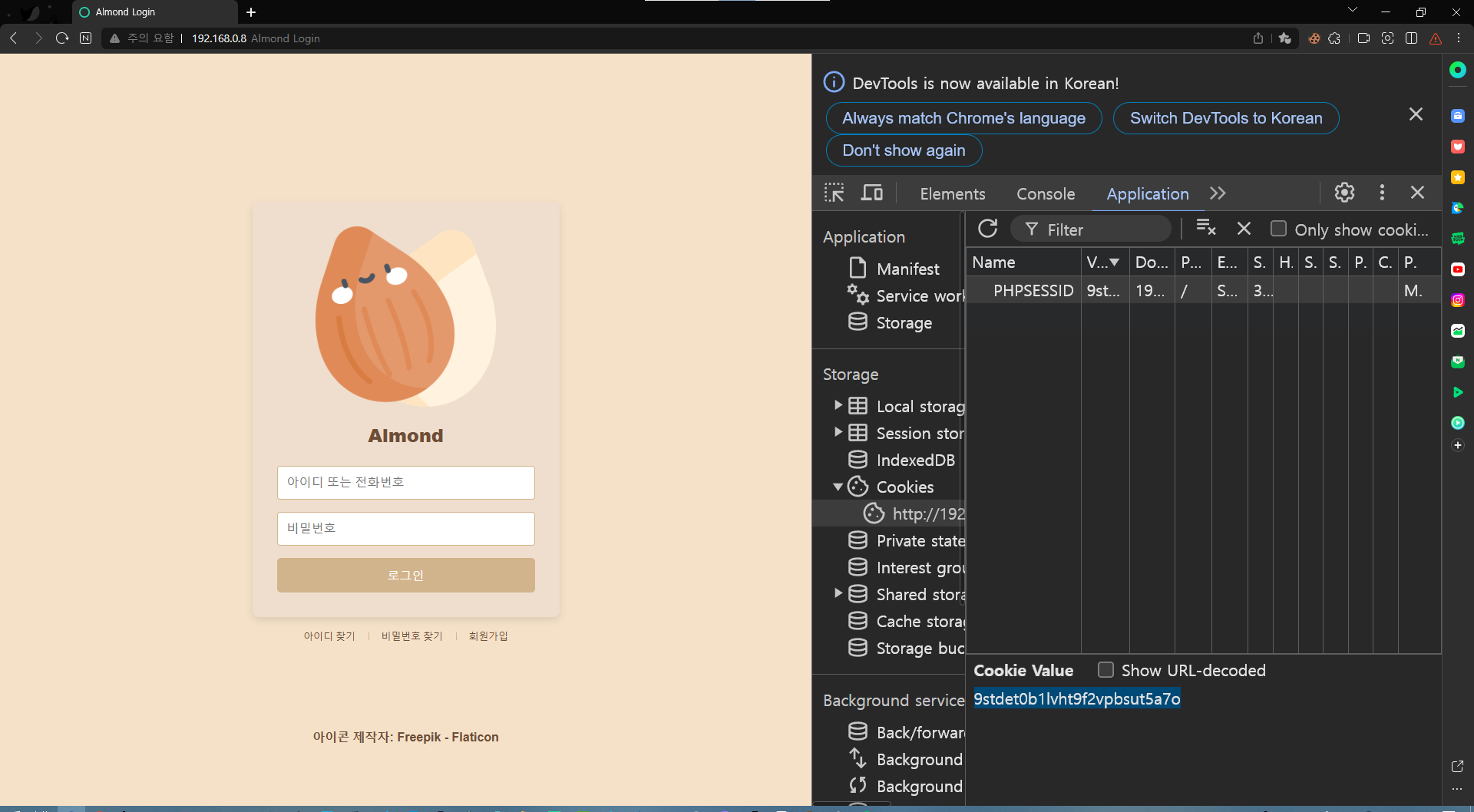The height and width of the screenshot is (812, 1474).
Task: Select the inspect element picker icon
Action: click(x=834, y=193)
